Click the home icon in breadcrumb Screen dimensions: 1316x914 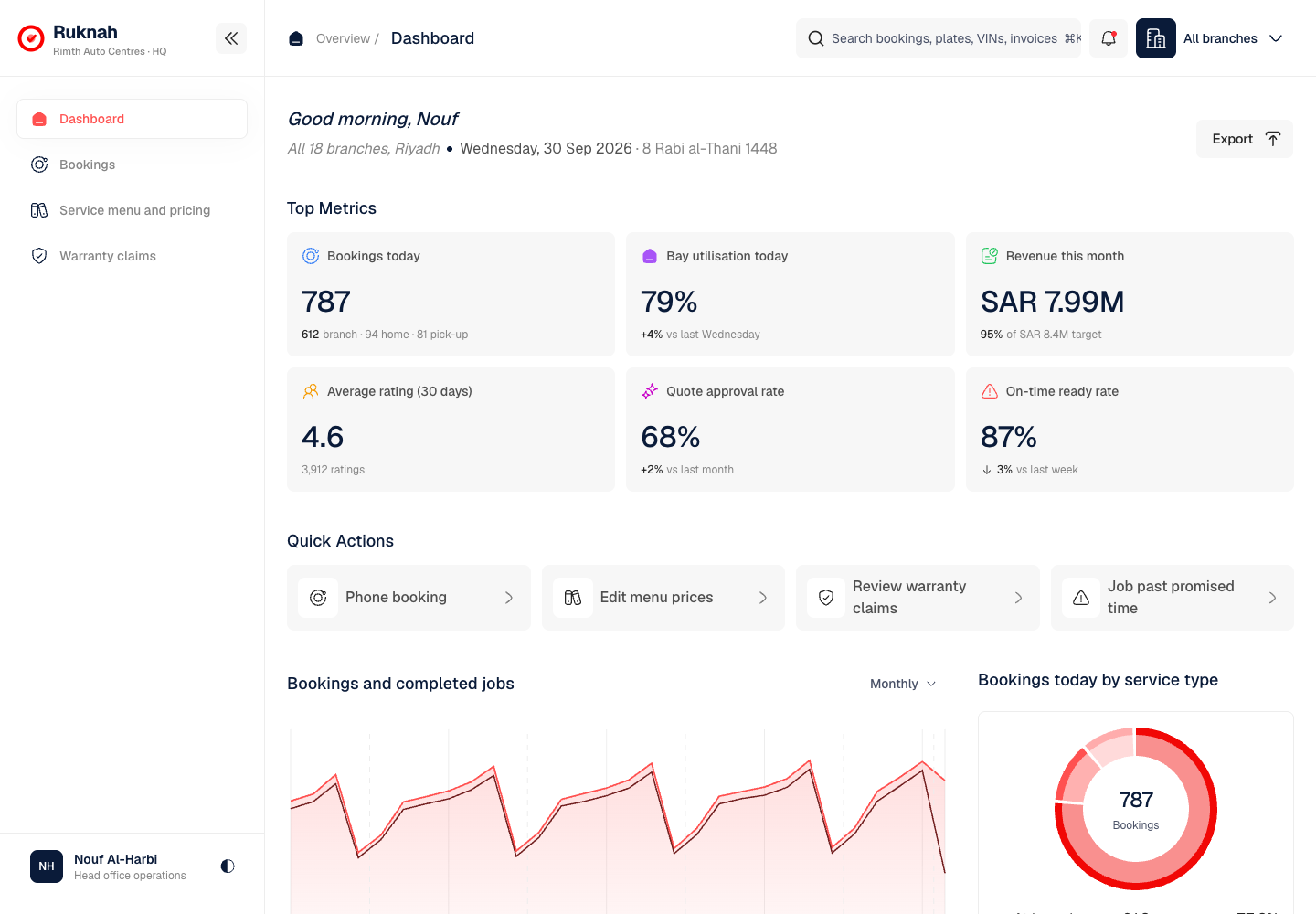coord(296,38)
